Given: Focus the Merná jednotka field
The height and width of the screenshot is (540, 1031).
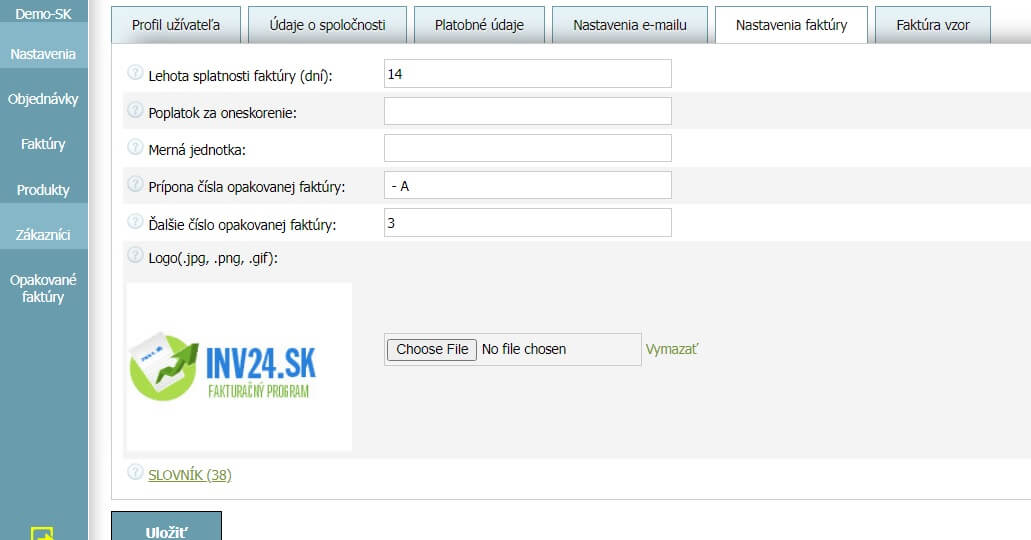Looking at the screenshot, I should [527, 148].
